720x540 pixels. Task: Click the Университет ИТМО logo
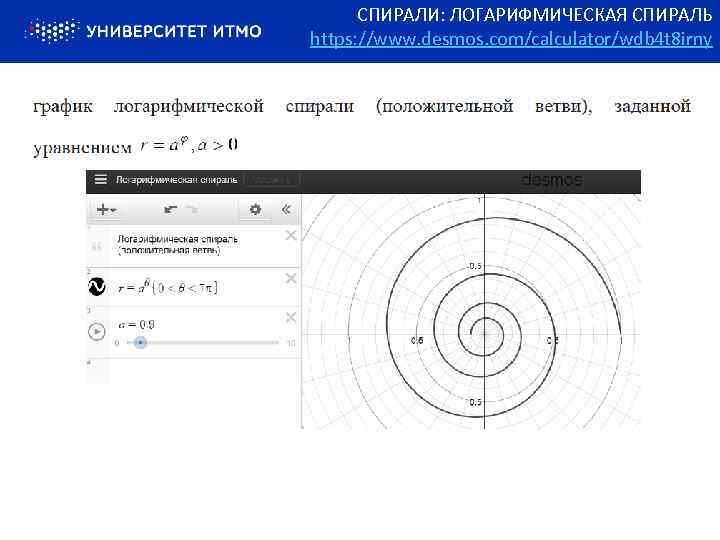(143, 31)
